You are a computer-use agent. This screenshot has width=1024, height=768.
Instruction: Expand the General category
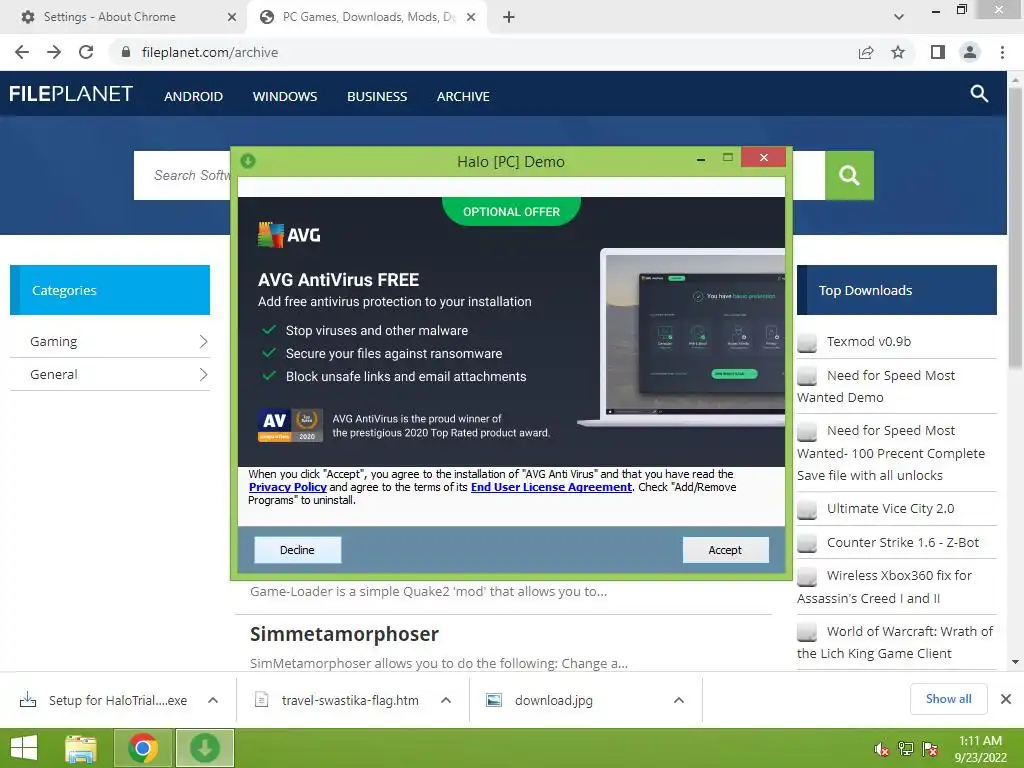110,374
